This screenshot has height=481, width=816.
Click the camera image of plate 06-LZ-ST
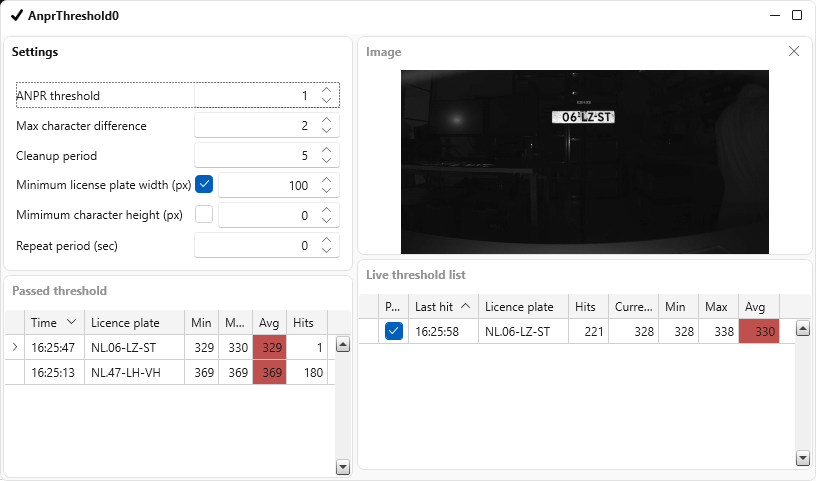click(x=584, y=162)
